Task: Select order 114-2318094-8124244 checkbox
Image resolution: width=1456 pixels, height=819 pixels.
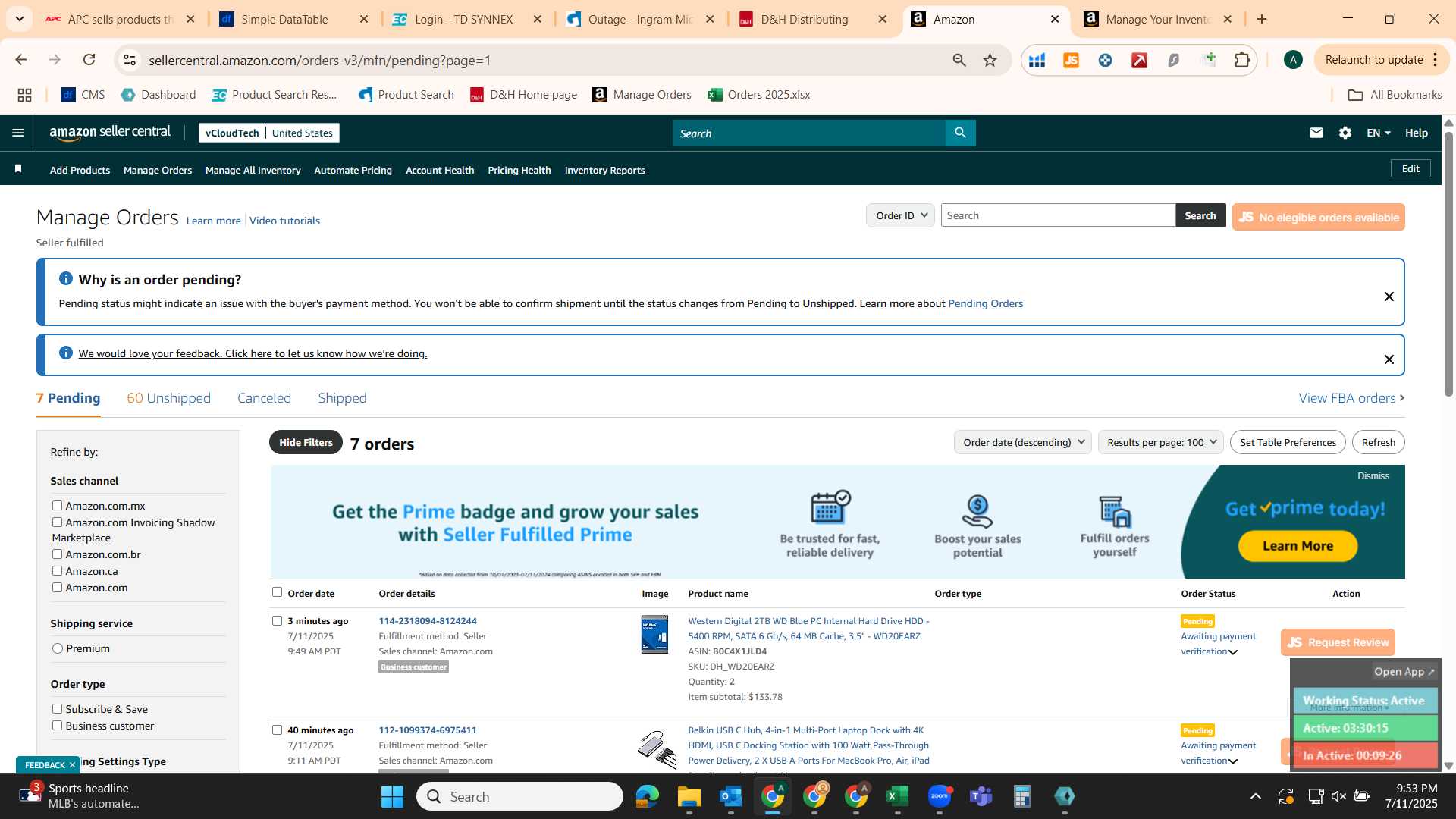Action: [277, 620]
